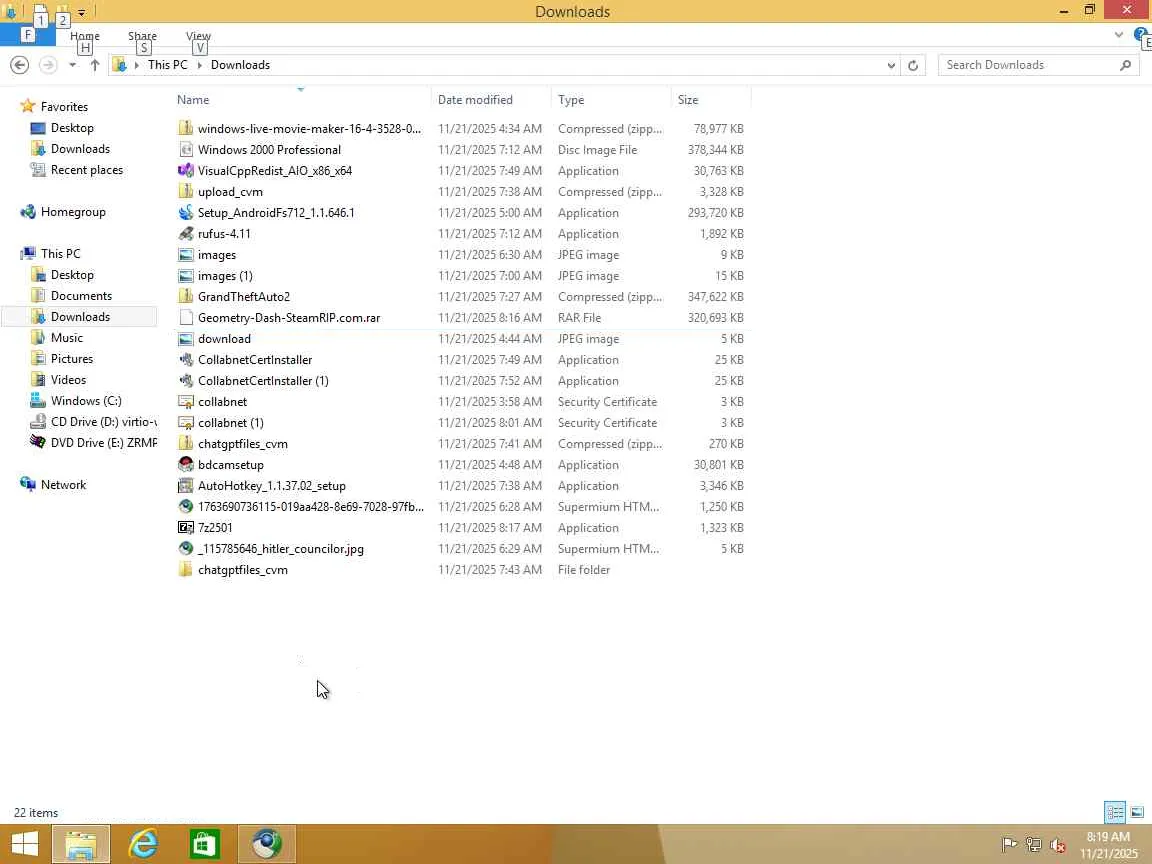Open Videos folder in the sidebar
This screenshot has height=864, width=1152.
tap(68, 380)
